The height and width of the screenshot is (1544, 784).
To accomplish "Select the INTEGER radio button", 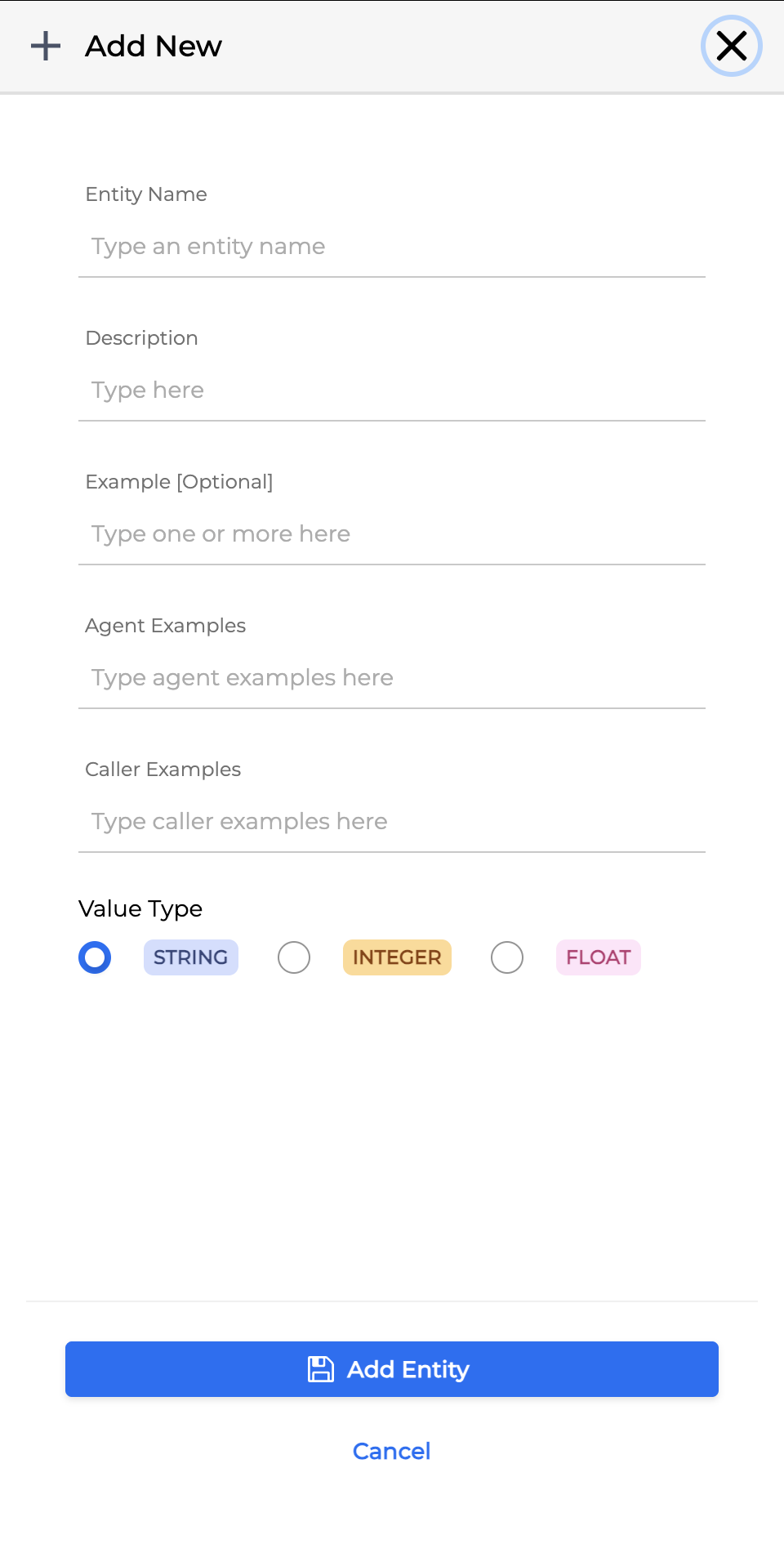I will pos(294,957).
